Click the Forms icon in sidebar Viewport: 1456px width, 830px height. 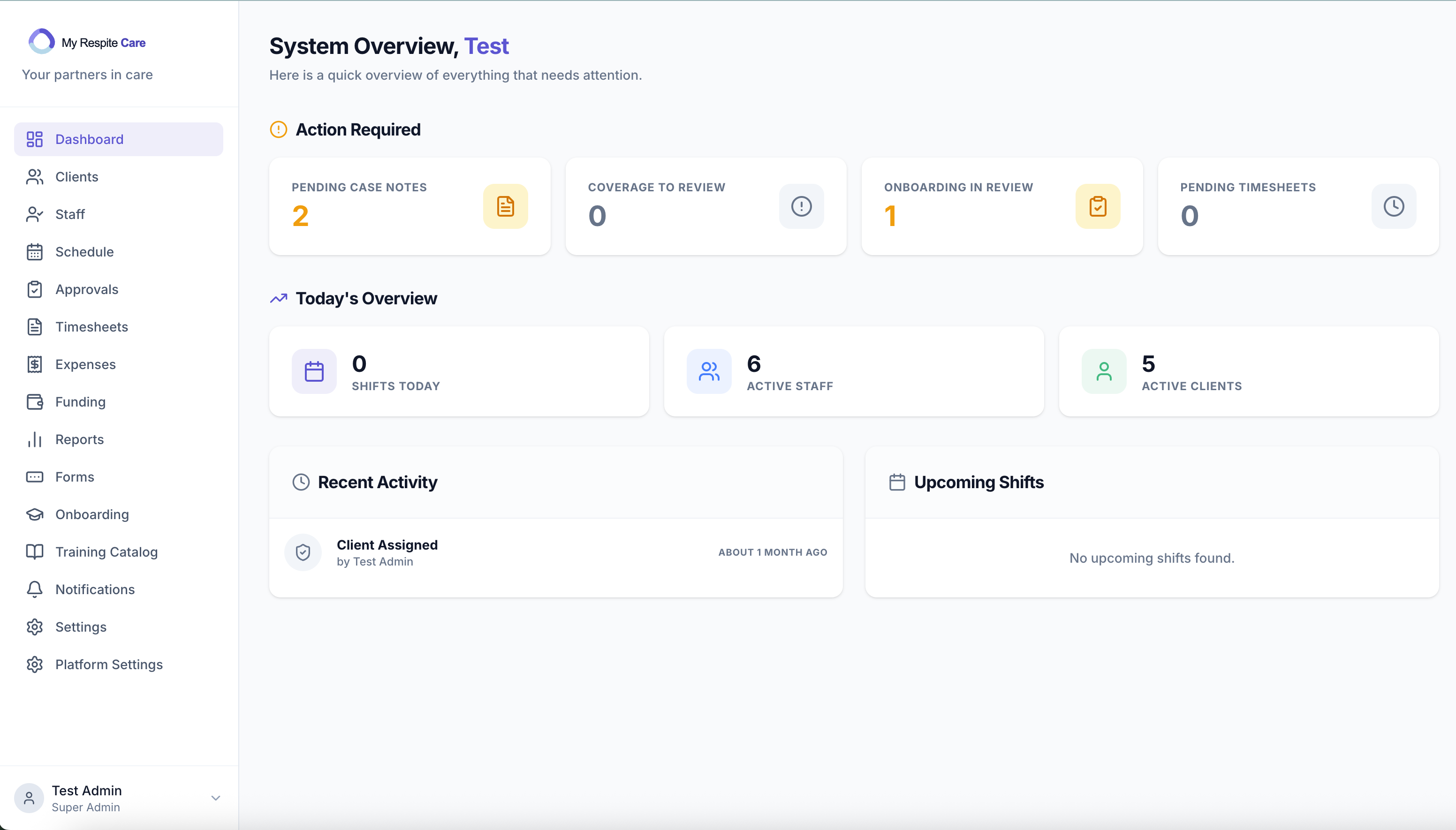35,477
